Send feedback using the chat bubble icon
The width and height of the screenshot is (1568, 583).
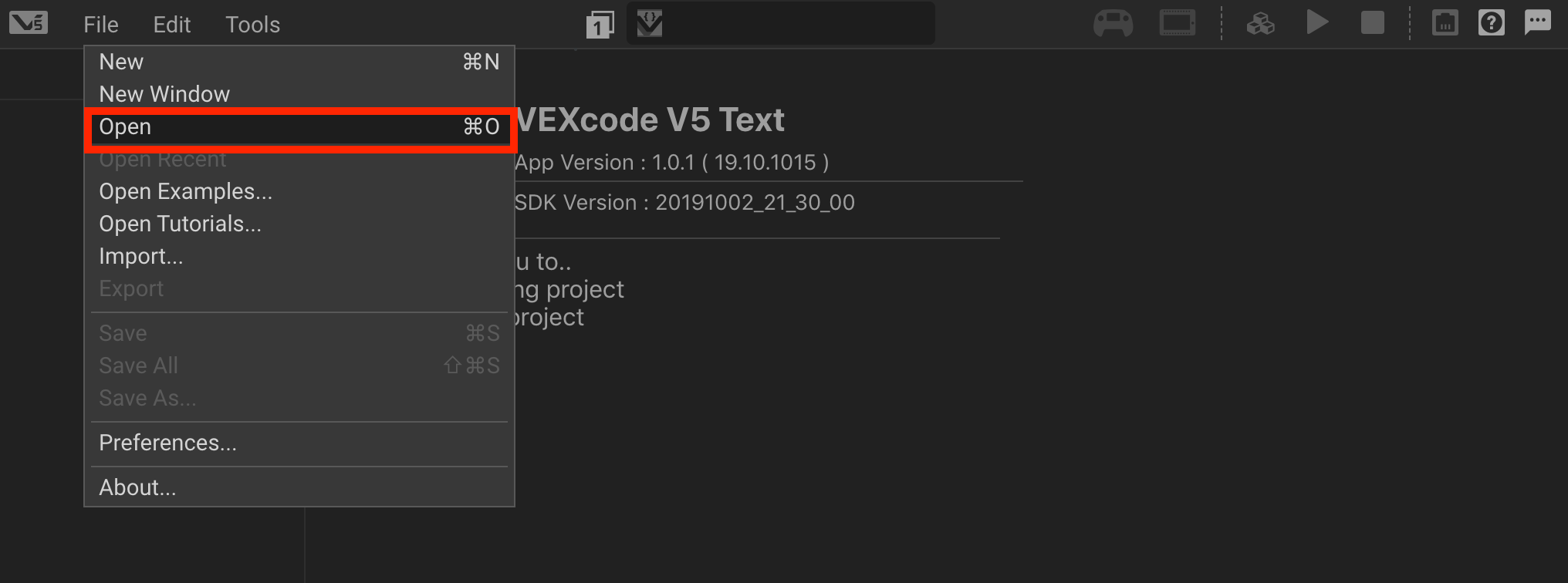pyautogui.click(x=1538, y=22)
